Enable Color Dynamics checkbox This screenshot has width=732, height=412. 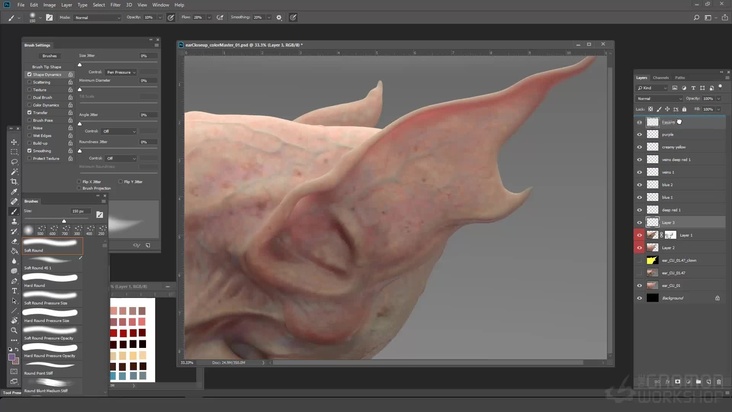click(29, 105)
